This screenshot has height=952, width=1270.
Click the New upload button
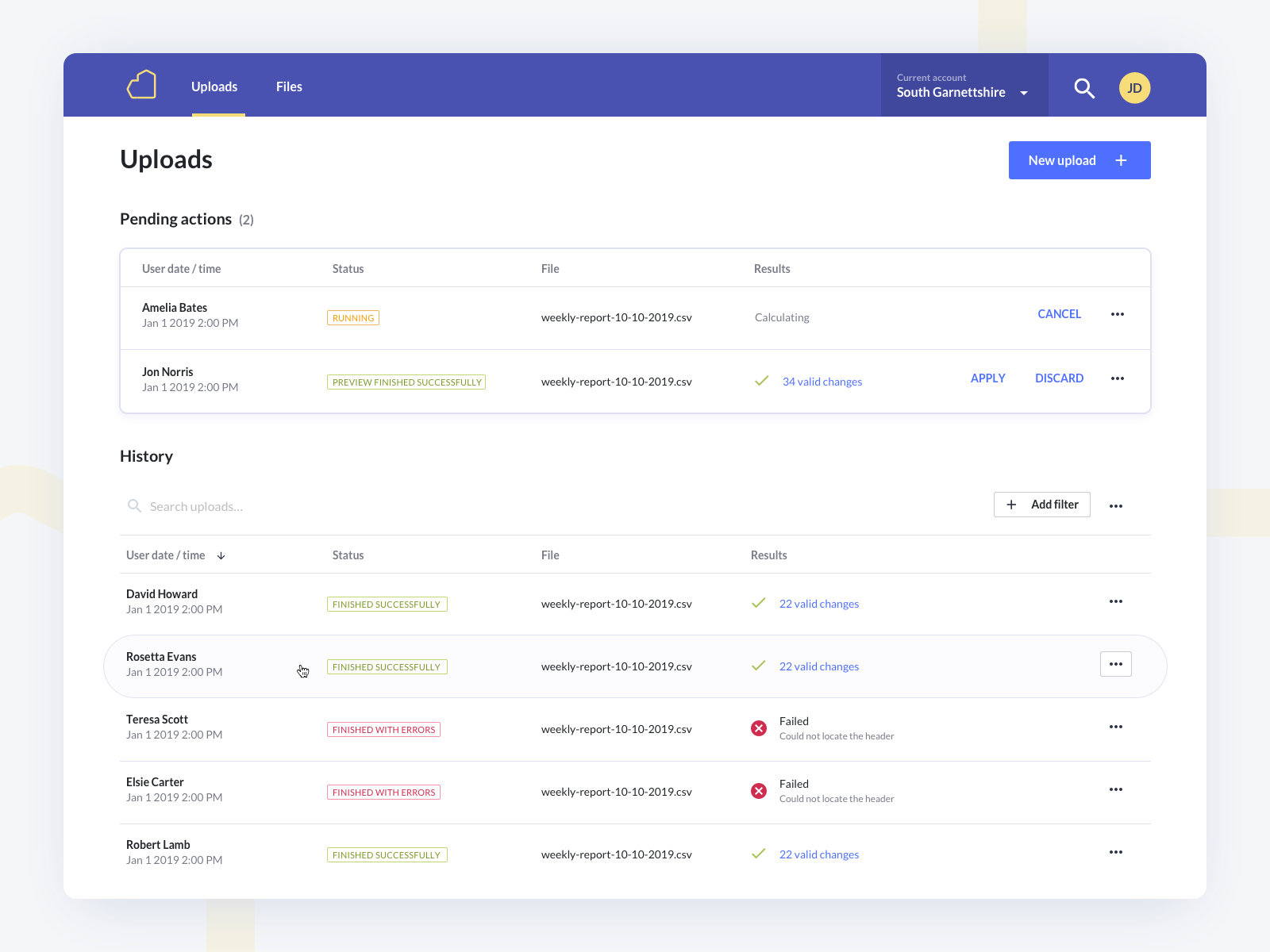coord(1079,160)
